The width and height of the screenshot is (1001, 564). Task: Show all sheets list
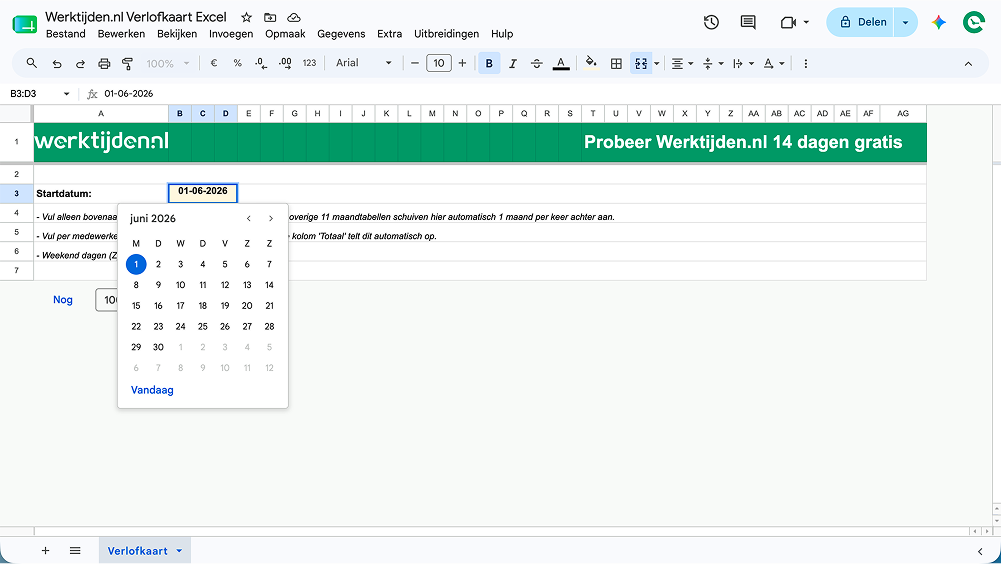pyautogui.click(x=75, y=551)
